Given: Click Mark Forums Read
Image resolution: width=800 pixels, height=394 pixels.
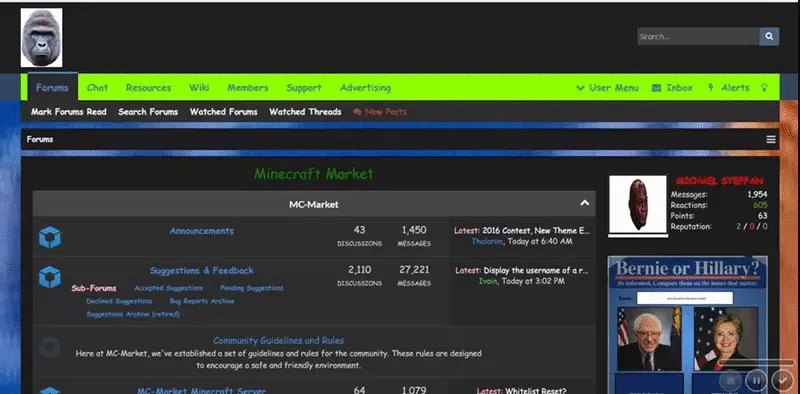Looking at the screenshot, I should pyautogui.click(x=69, y=112).
